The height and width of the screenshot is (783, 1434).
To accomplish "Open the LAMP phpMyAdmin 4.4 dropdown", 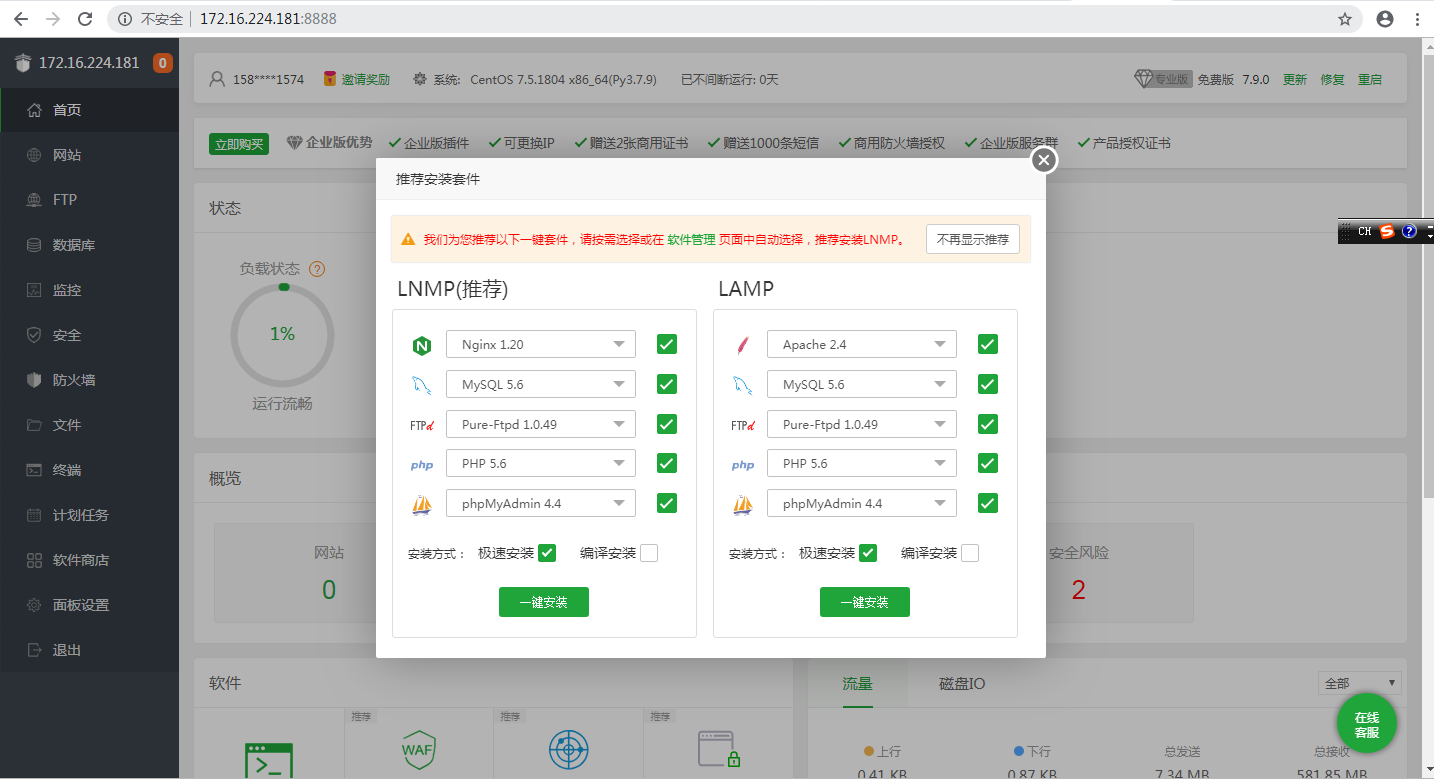I will tap(862, 503).
